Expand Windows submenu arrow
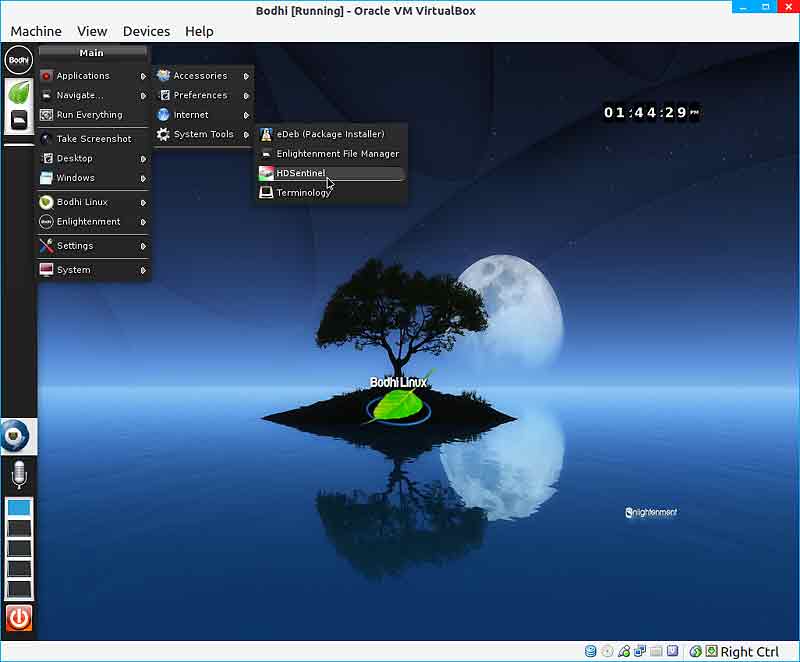Screen dimensions: 800x662 pos(143,179)
